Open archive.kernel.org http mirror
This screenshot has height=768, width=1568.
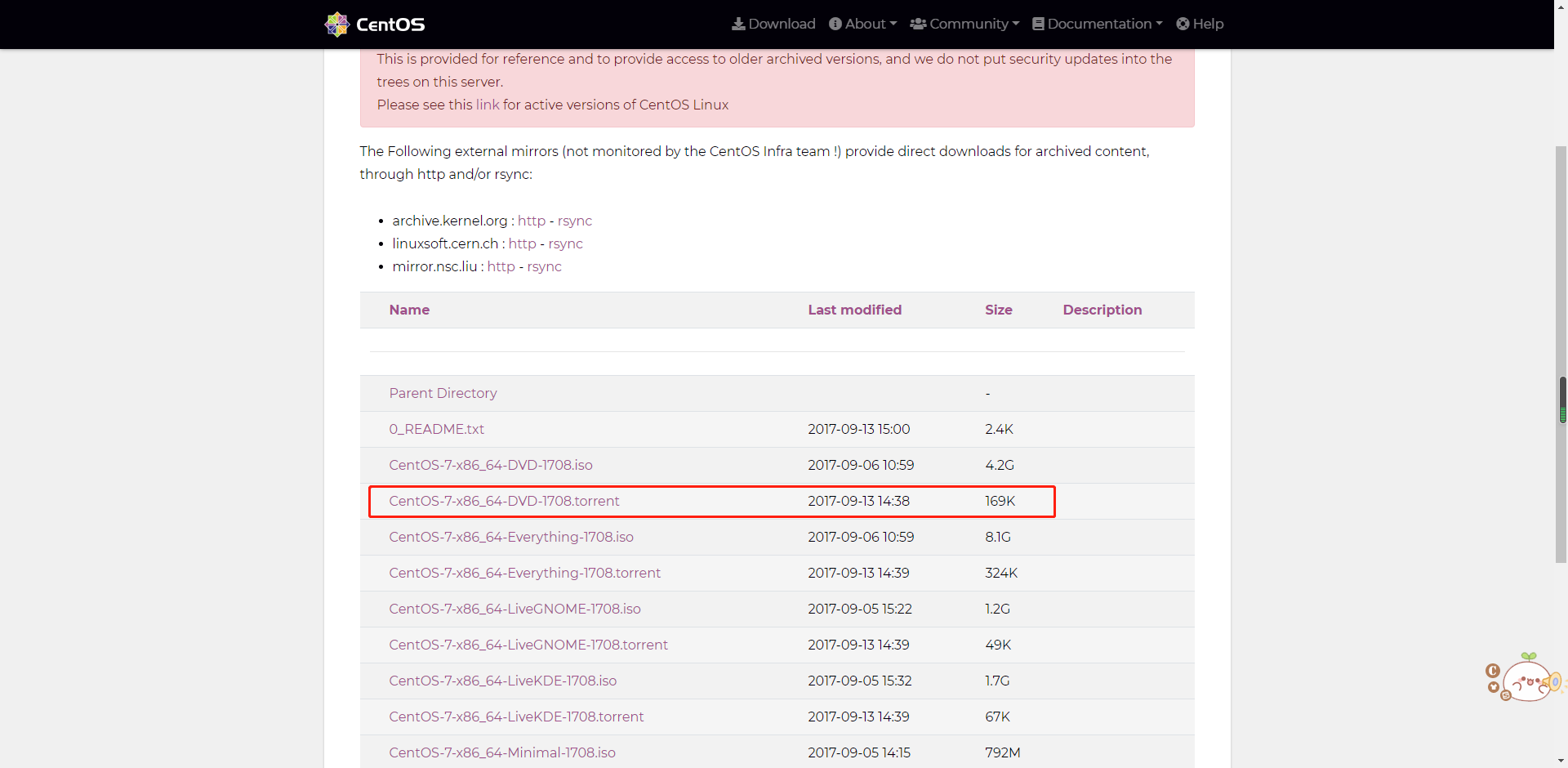tap(532, 221)
